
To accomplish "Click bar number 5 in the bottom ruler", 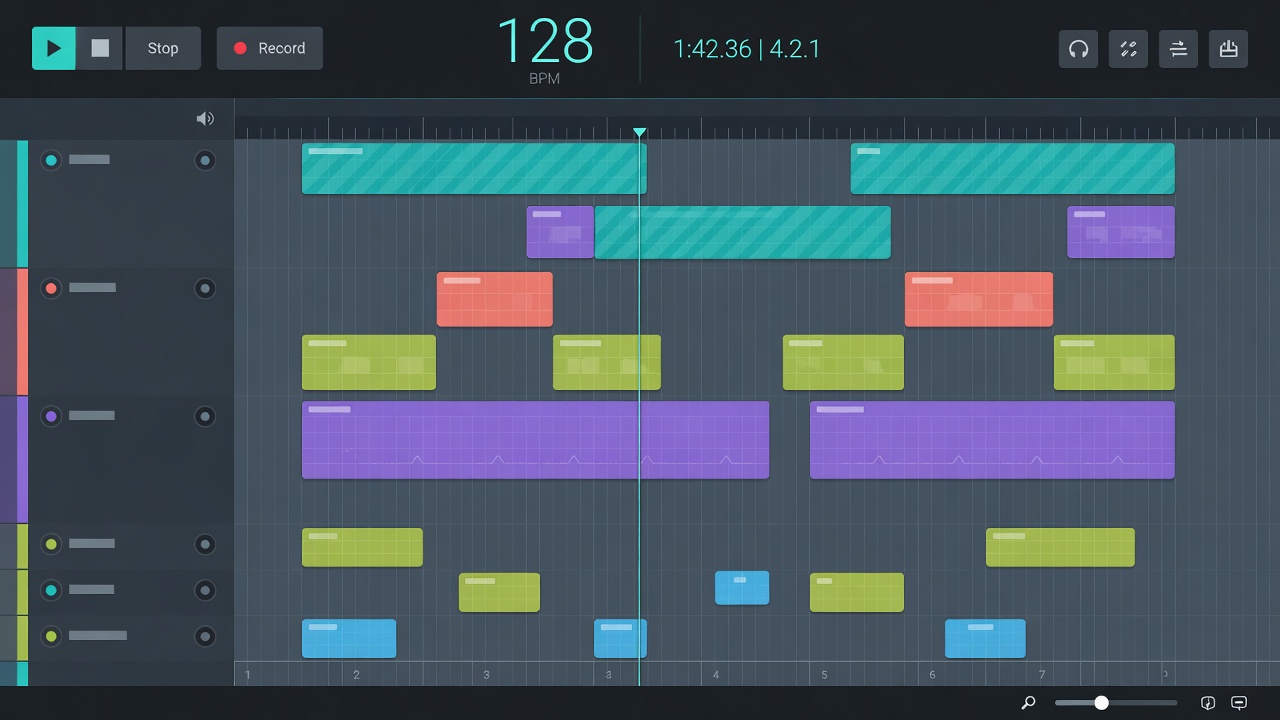I will pyautogui.click(x=824, y=675).
